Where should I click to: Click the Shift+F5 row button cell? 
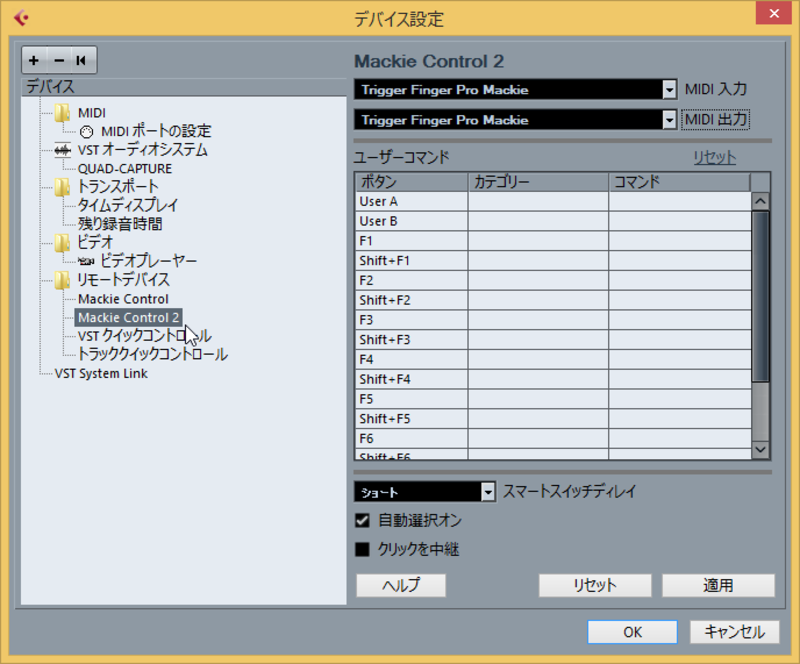click(x=412, y=419)
